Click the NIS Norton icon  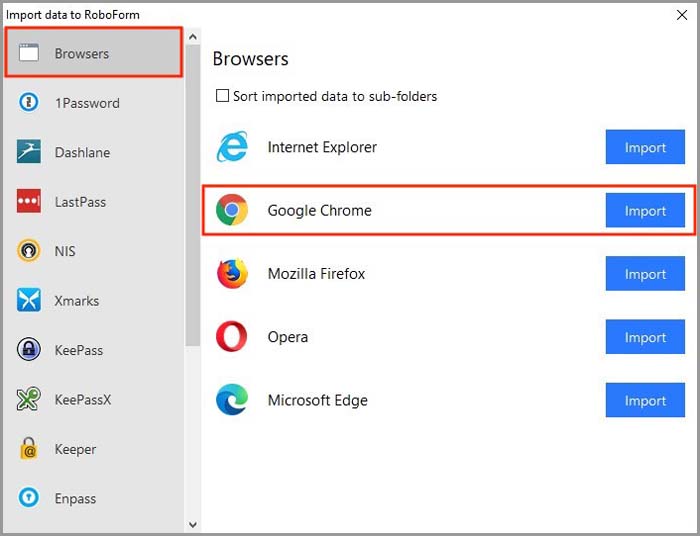coord(29,250)
